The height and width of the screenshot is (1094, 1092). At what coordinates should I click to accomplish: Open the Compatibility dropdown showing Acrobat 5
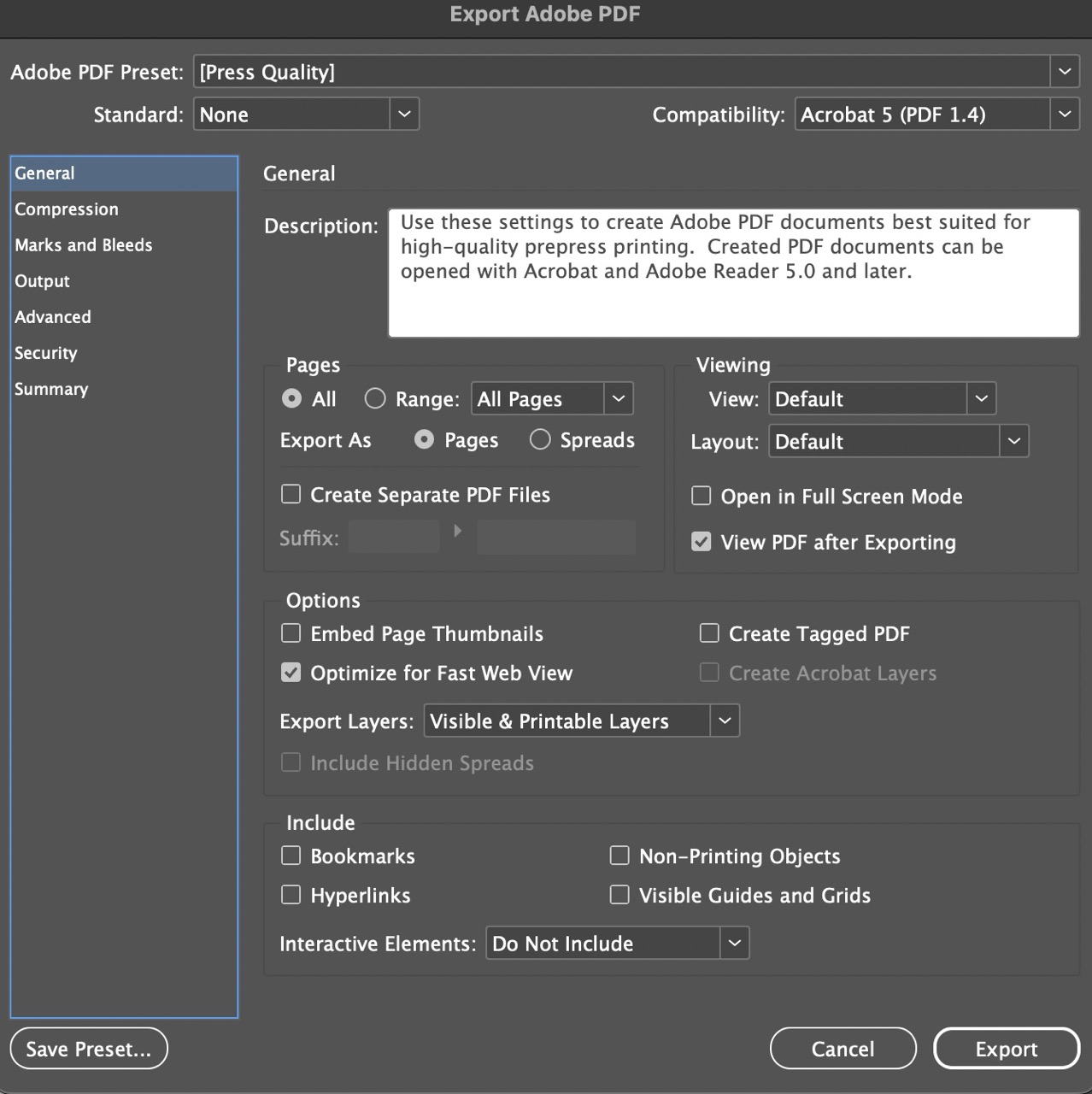936,114
